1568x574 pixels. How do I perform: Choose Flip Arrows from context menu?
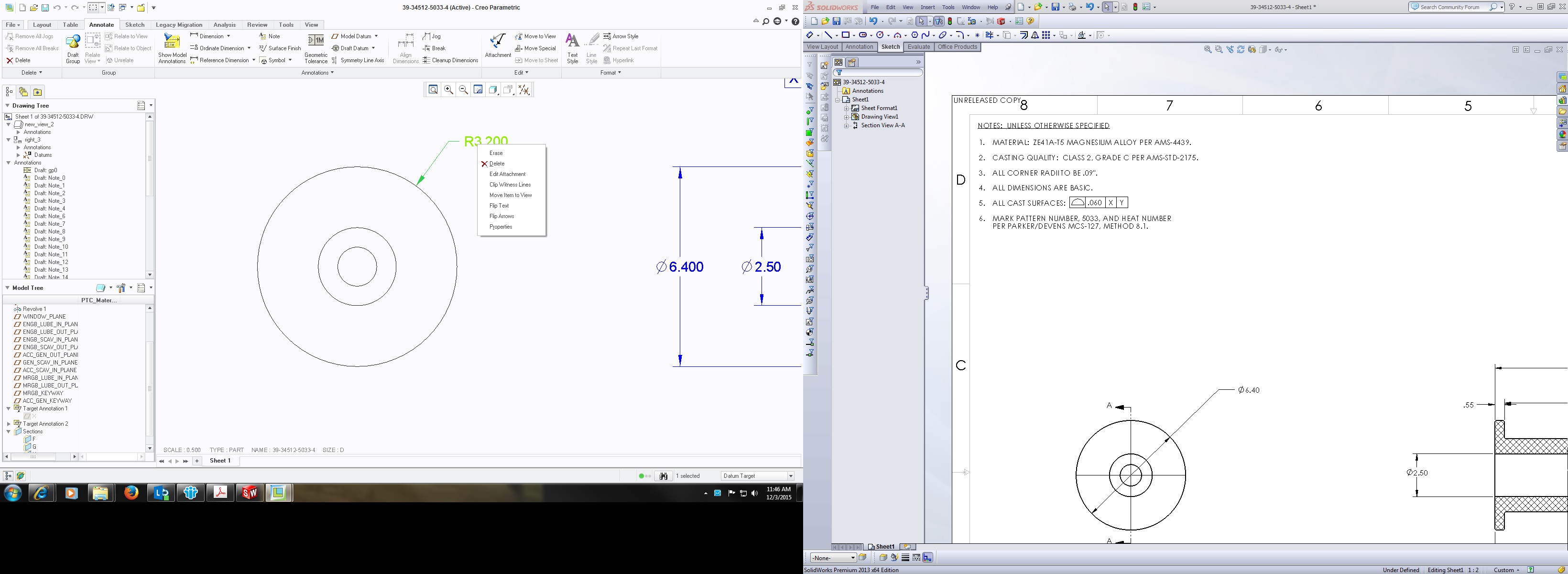coord(501,216)
